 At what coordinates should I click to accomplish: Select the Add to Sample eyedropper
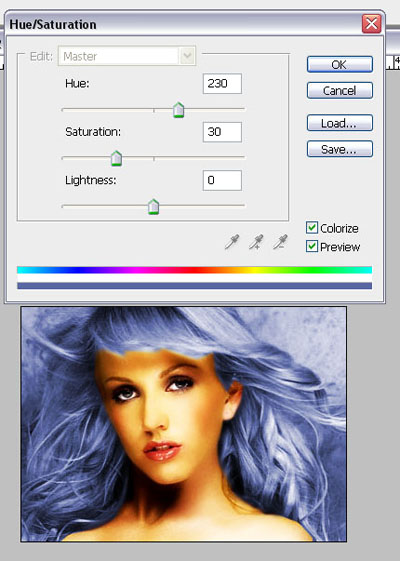[x=256, y=242]
